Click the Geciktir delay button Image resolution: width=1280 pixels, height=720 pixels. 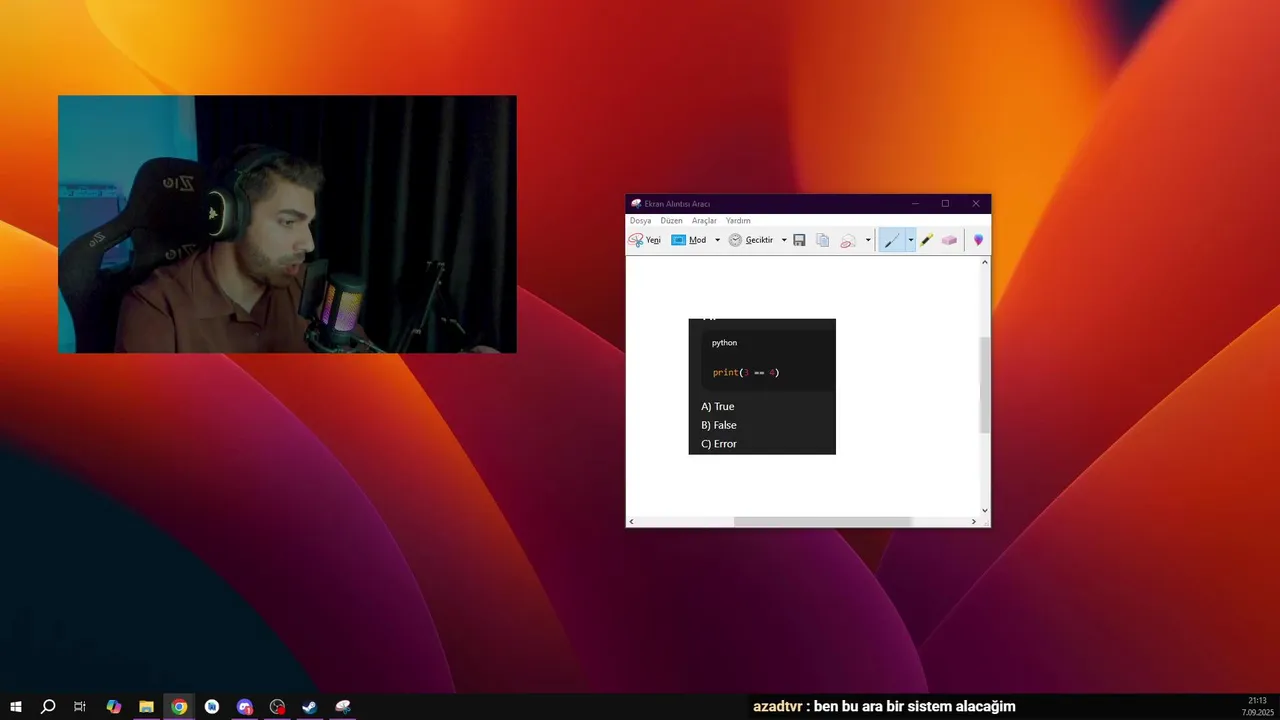click(x=751, y=240)
